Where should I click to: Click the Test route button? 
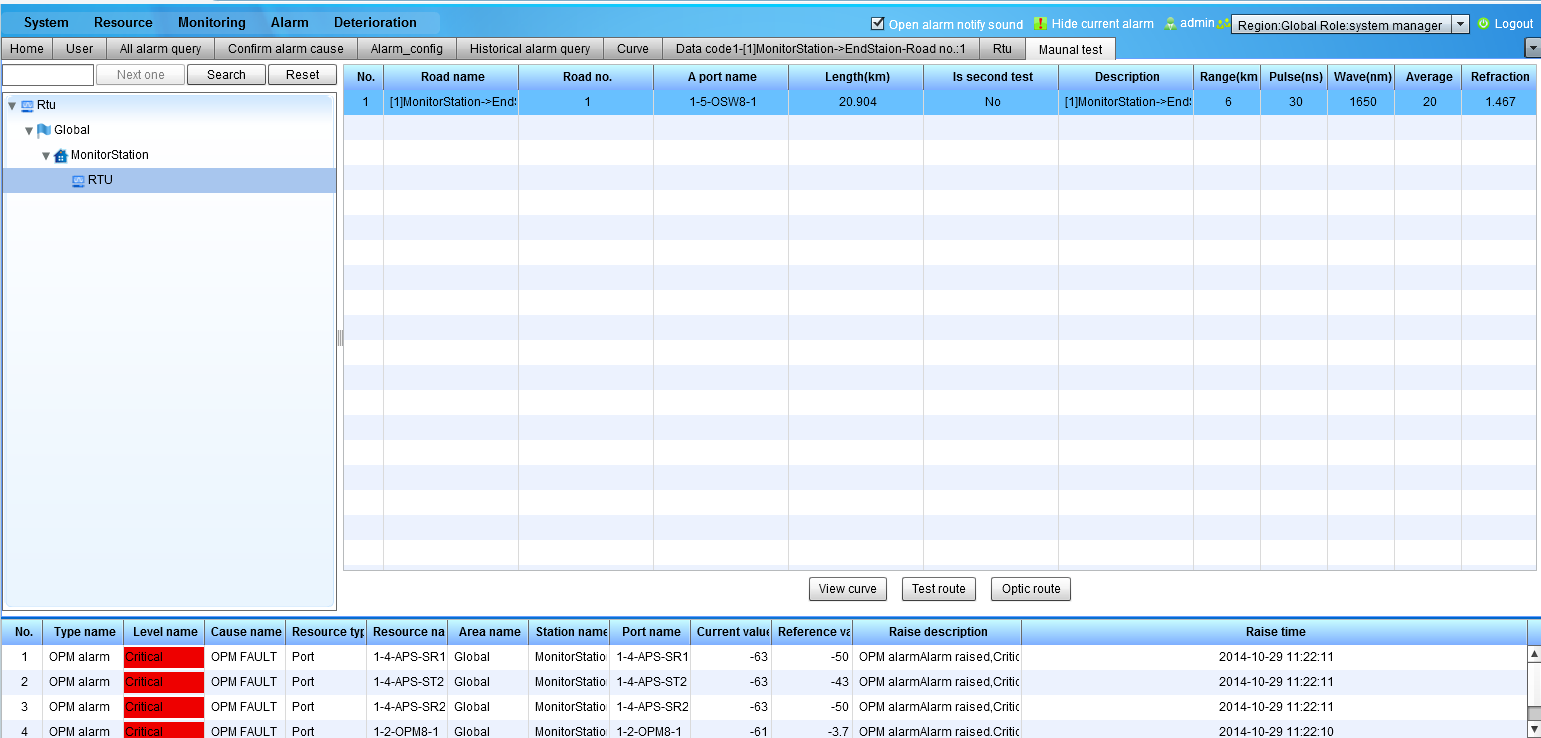[939, 589]
